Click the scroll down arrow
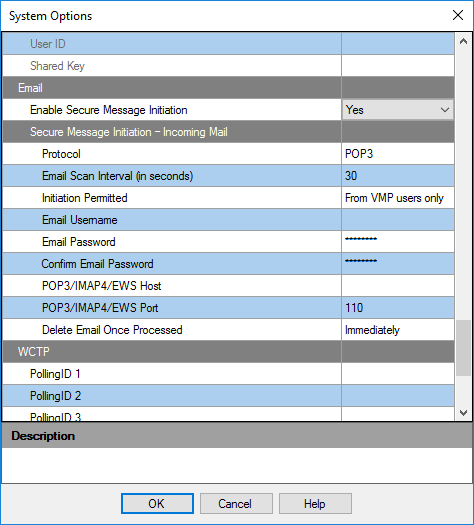The image size is (474, 525). click(463, 412)
